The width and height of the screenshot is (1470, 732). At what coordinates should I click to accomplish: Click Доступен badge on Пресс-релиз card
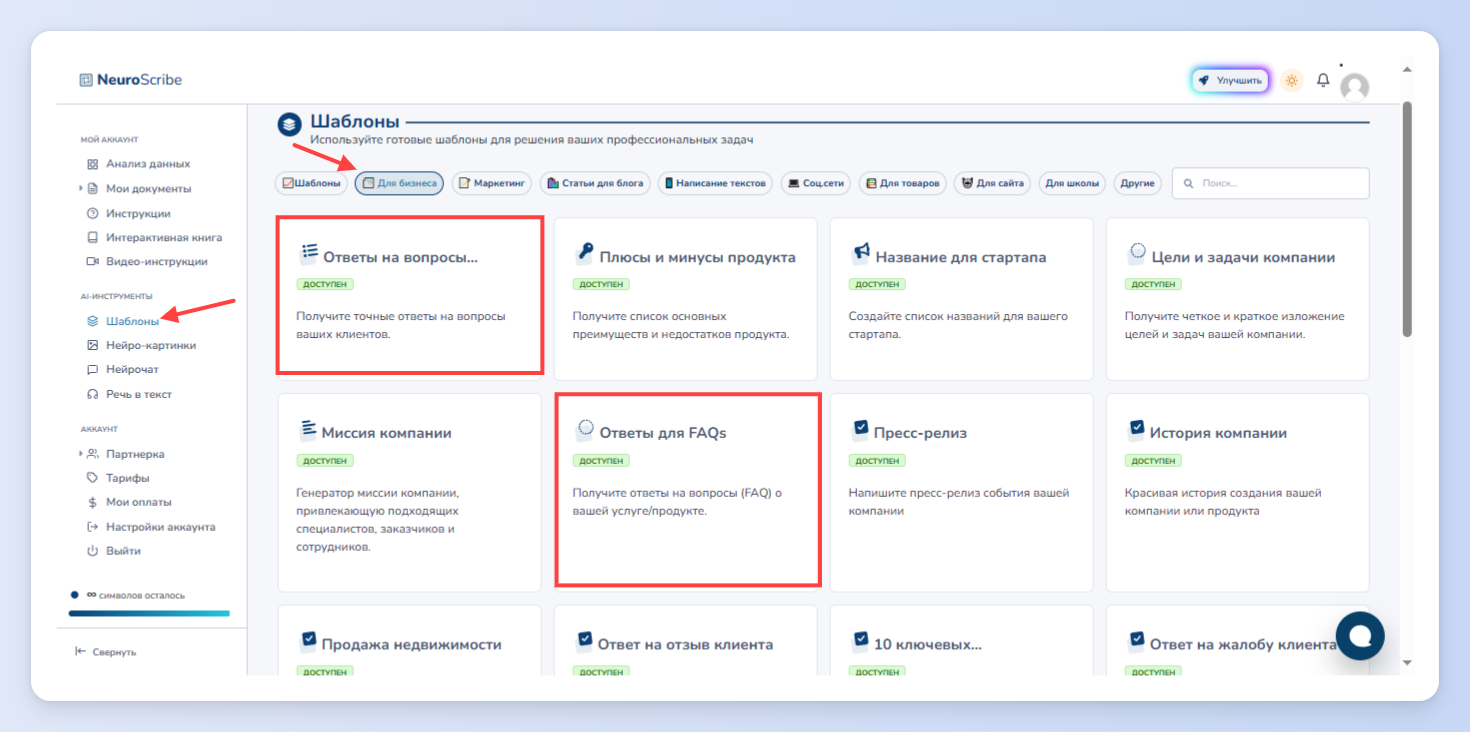(x=877, y=461)
